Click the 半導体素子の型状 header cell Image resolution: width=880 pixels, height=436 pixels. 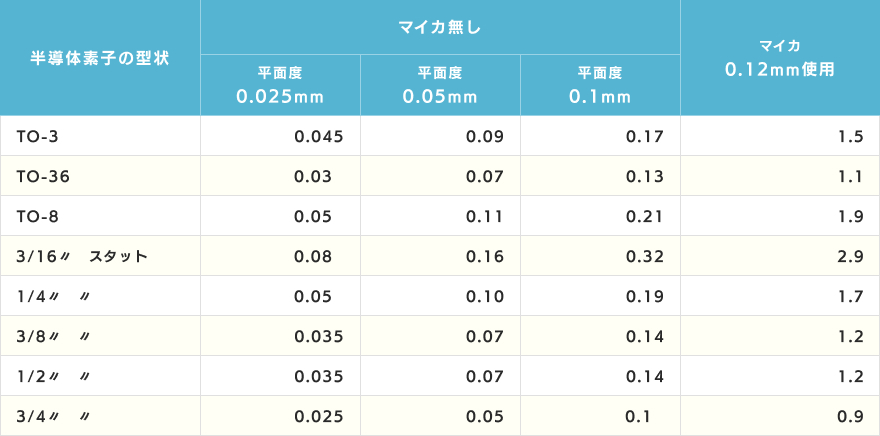tap(100, 58)
